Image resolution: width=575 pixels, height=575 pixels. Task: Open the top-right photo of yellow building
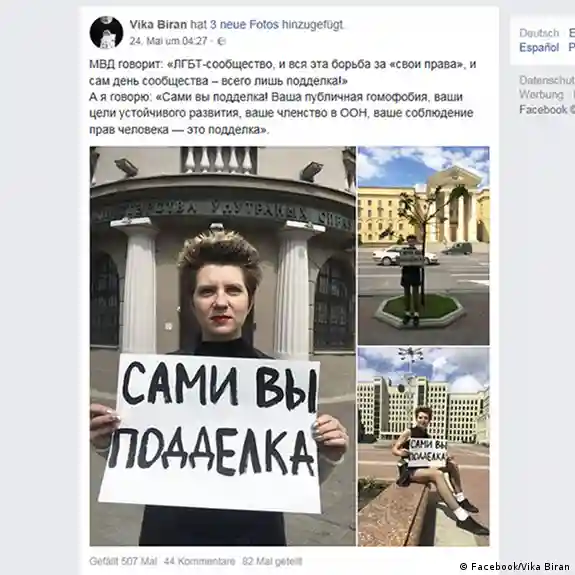[424, 246]
